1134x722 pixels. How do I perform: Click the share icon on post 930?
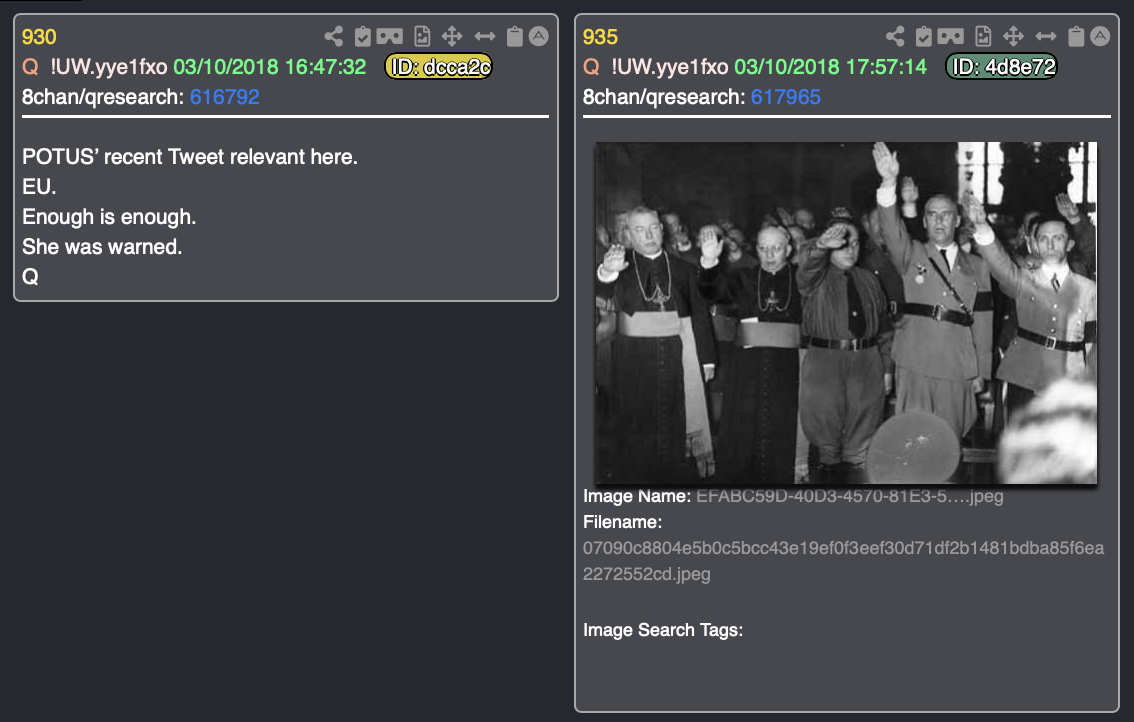[333, 36]
